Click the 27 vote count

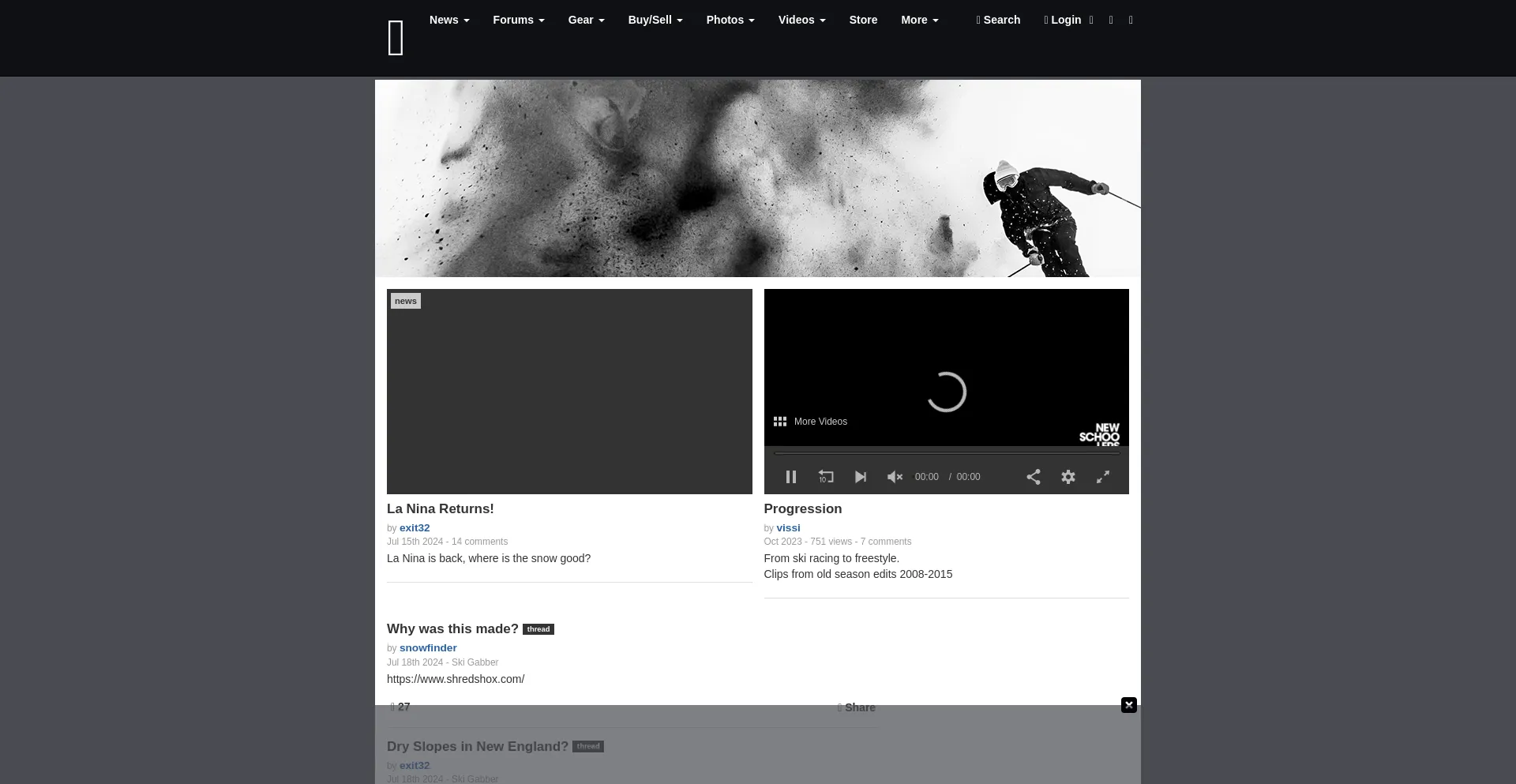[400, 707]
